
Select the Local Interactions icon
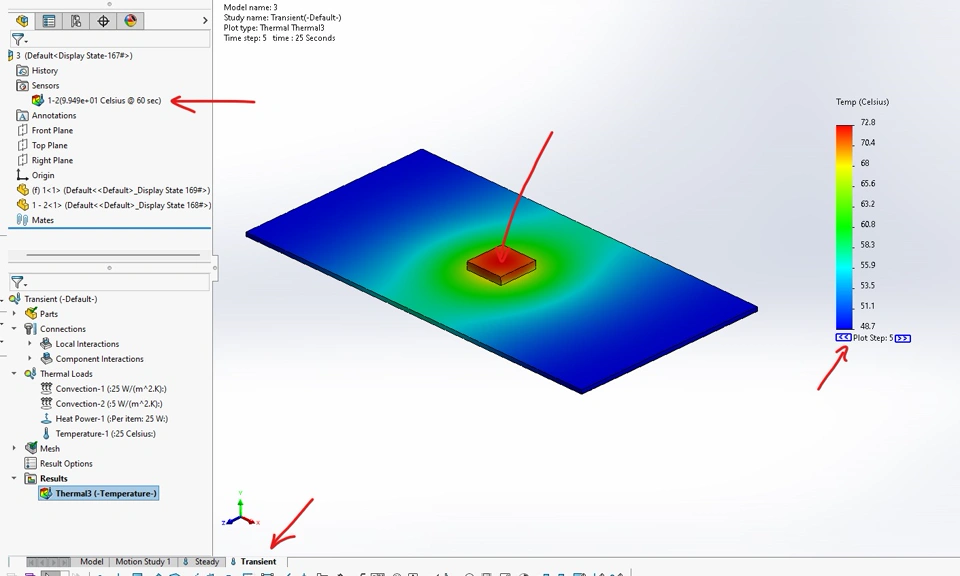pos(46,343)
